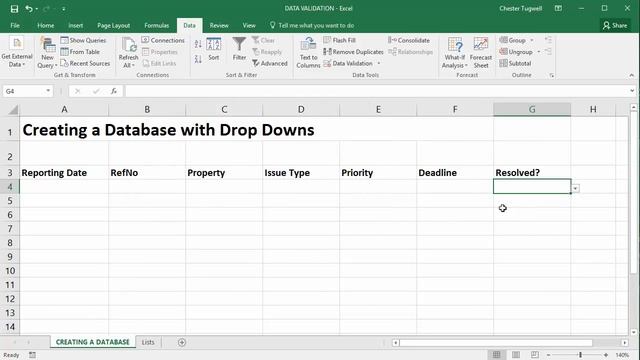Select column A header
Image resolution: width=640 pixels, height=360 pixels.
coord(64,109)
